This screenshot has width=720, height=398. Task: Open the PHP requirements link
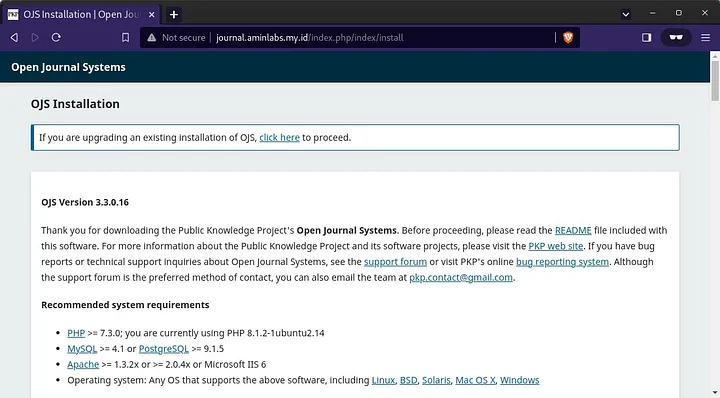tap(76, 333)
